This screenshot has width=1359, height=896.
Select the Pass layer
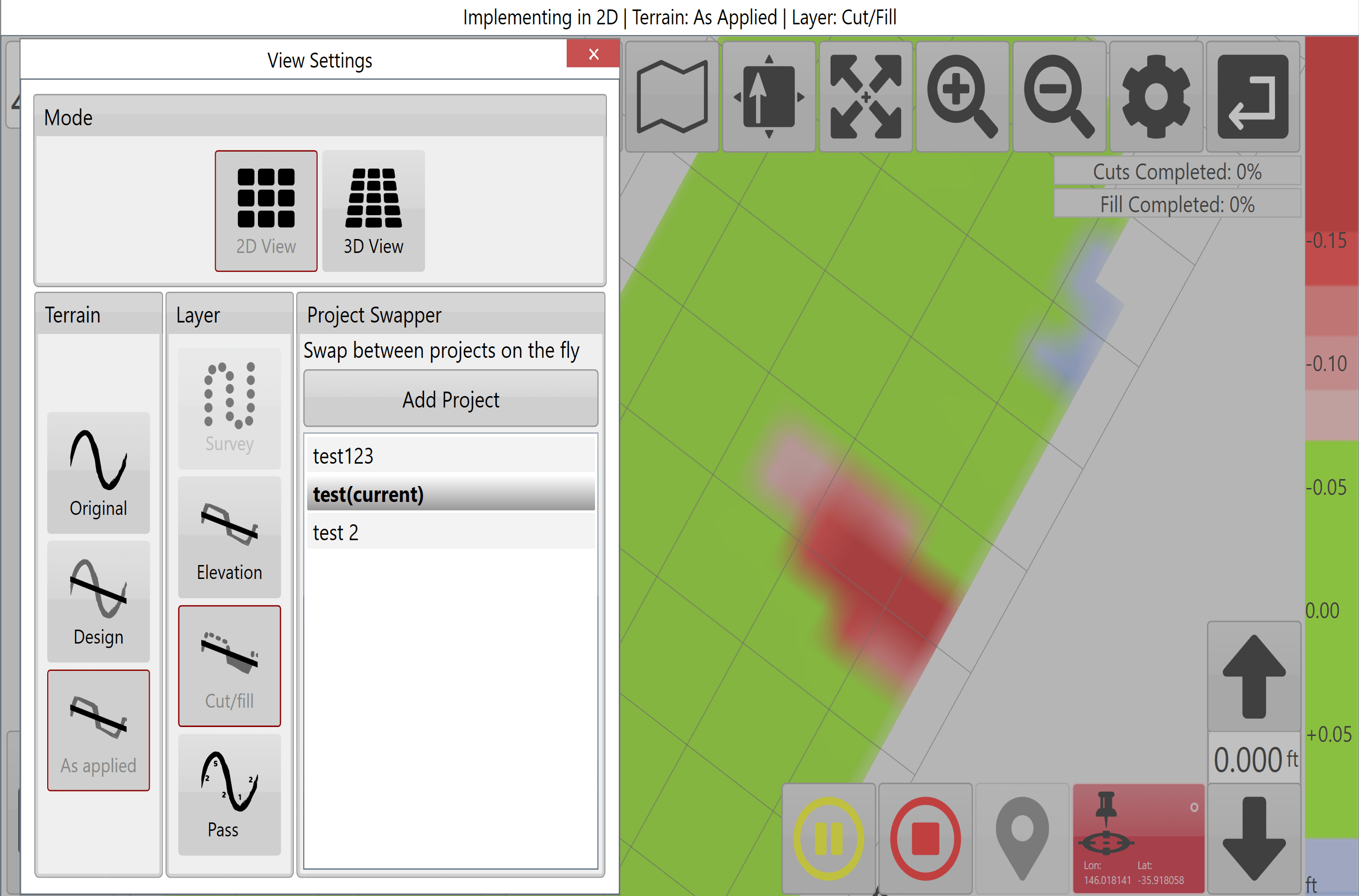pyautogui.click(x=230, y=795)
